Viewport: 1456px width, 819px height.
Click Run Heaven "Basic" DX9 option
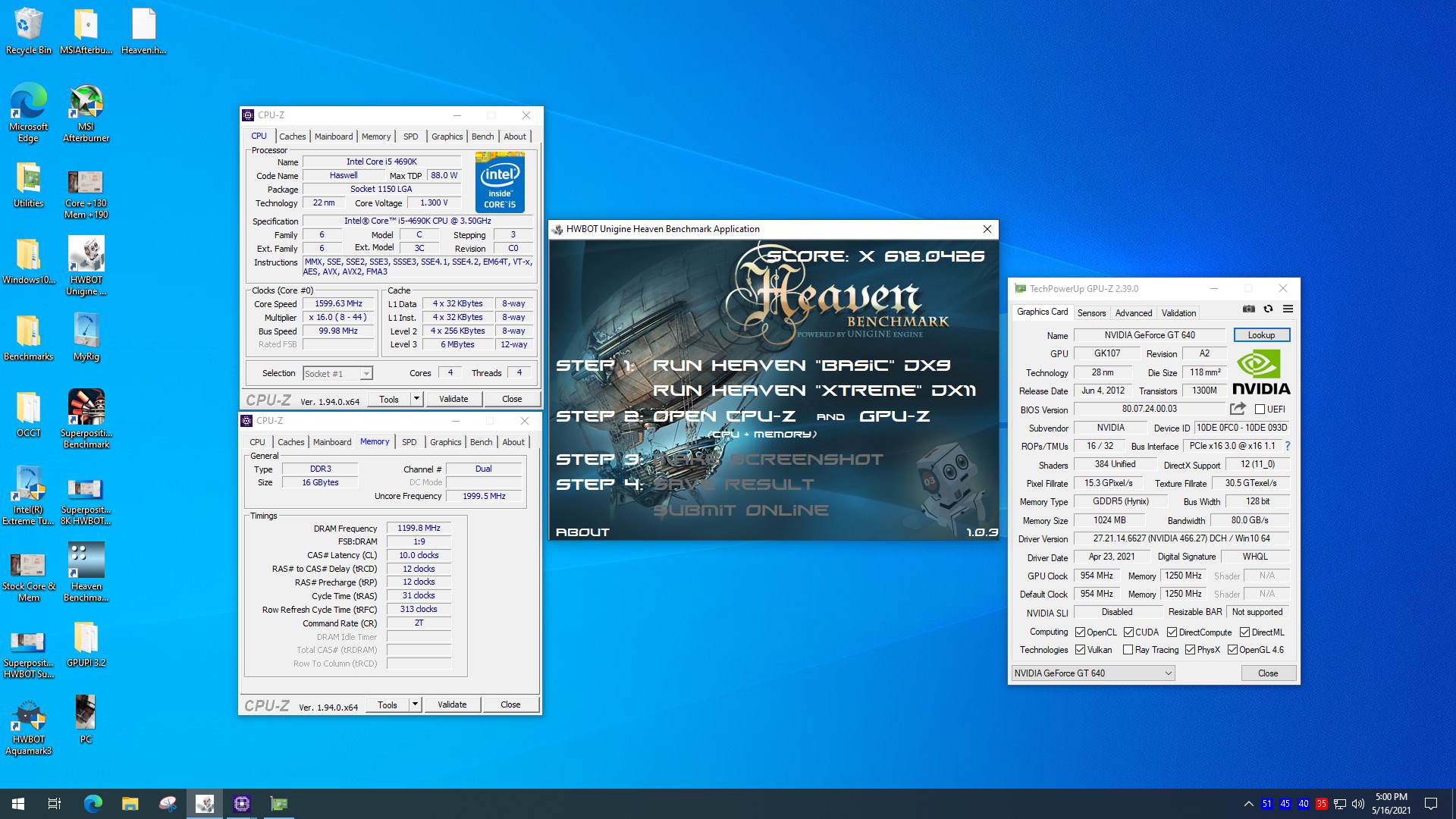click(x=802, y=366)
